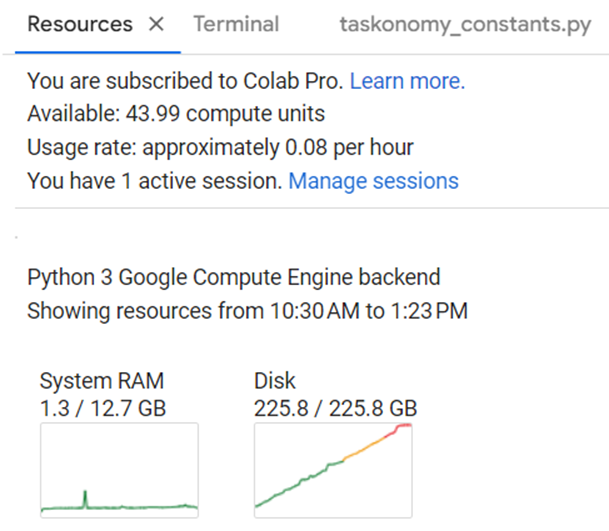This screenshot has width=609, height=531.
Task: Click the System RAM usage graph
Action: [x=119, y=469]
